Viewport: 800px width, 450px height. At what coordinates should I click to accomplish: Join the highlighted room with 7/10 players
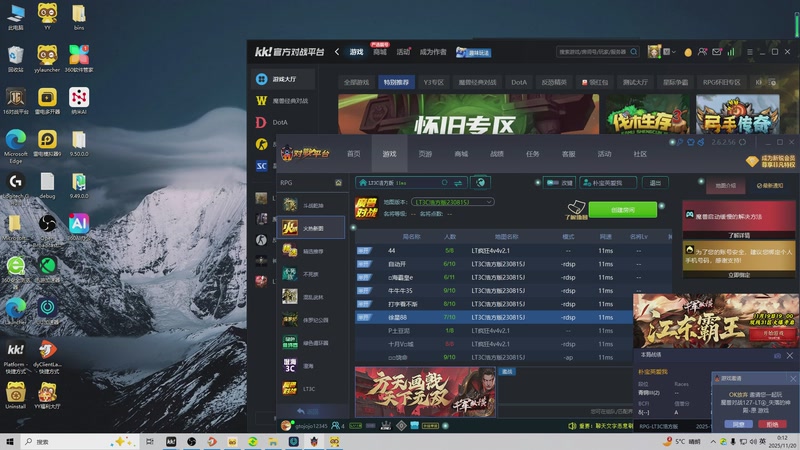click(494, 317)
